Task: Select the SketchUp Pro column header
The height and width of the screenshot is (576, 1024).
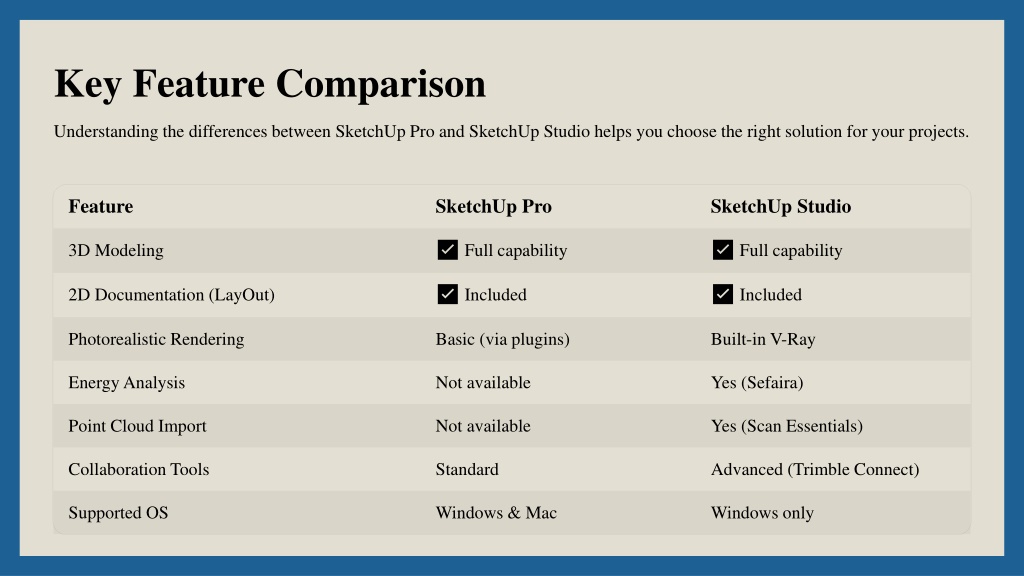Action: point(493,207)
